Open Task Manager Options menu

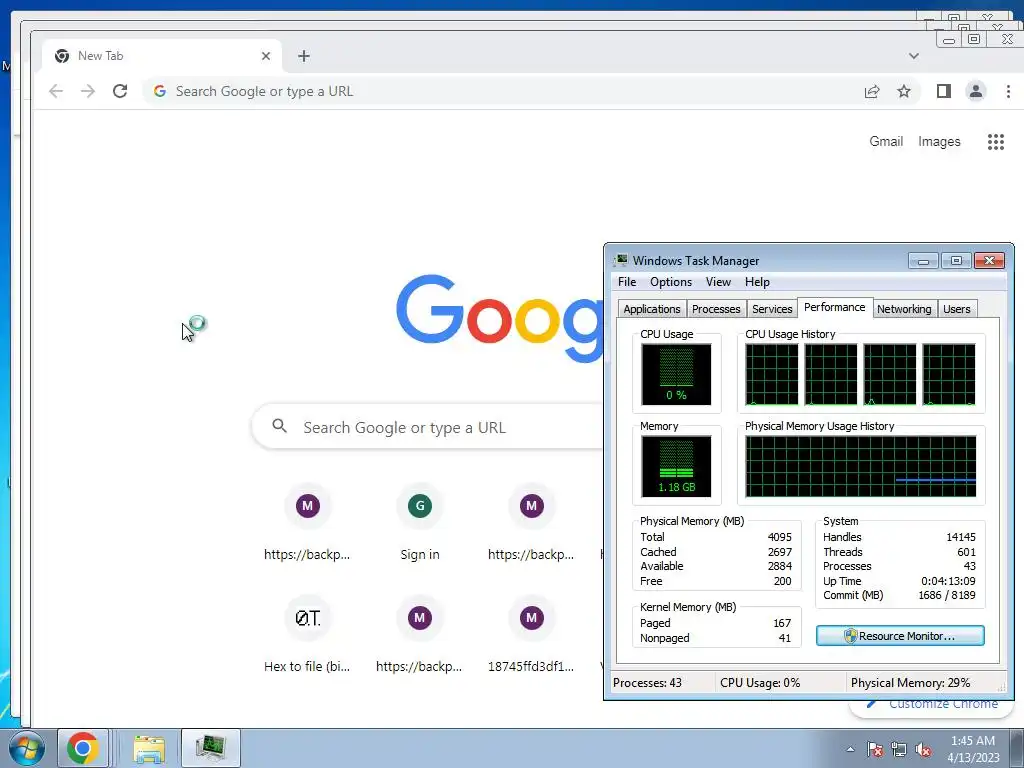coord(671,282)
